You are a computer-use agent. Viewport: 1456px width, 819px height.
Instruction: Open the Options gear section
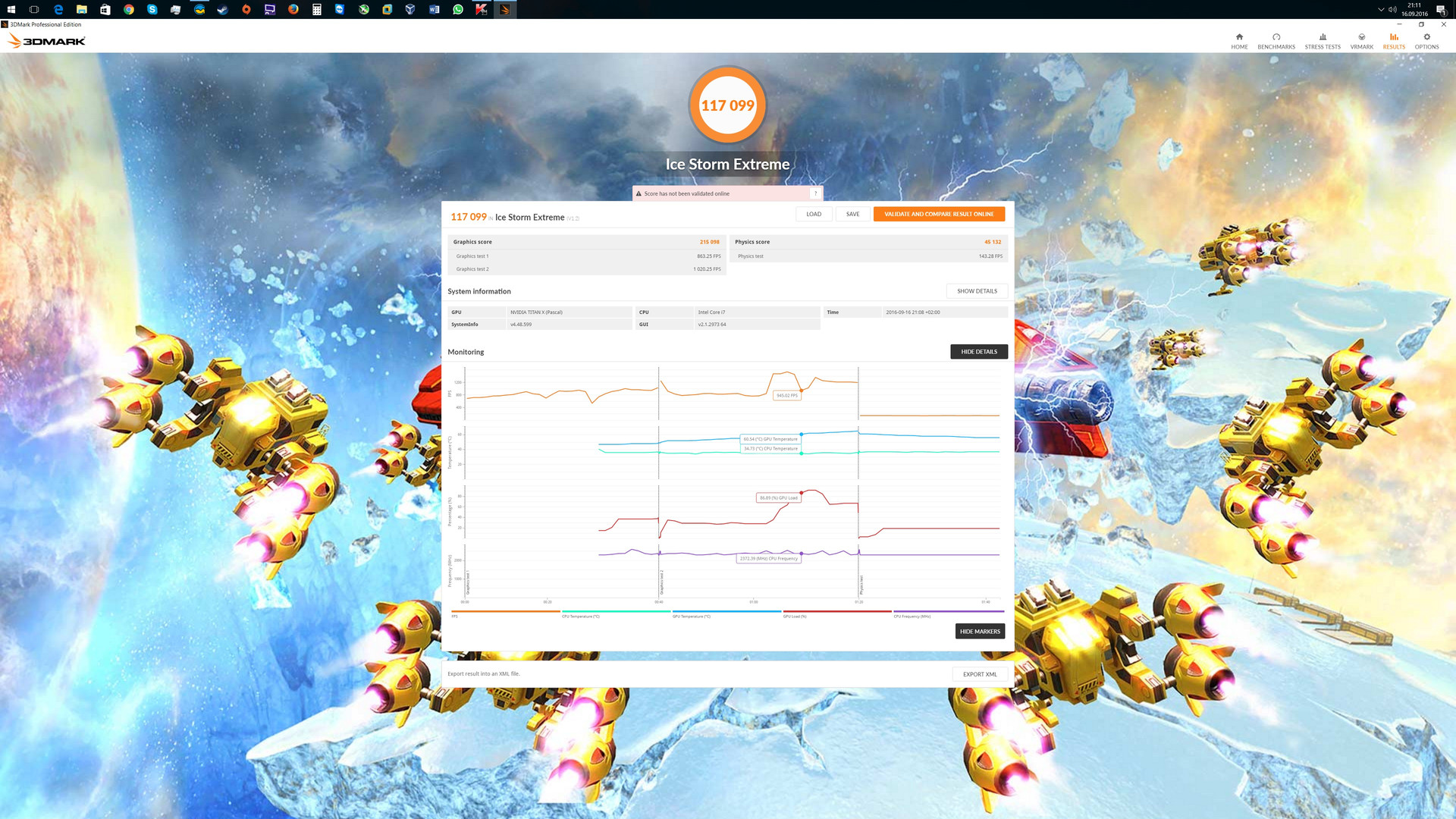point(1426,41)
